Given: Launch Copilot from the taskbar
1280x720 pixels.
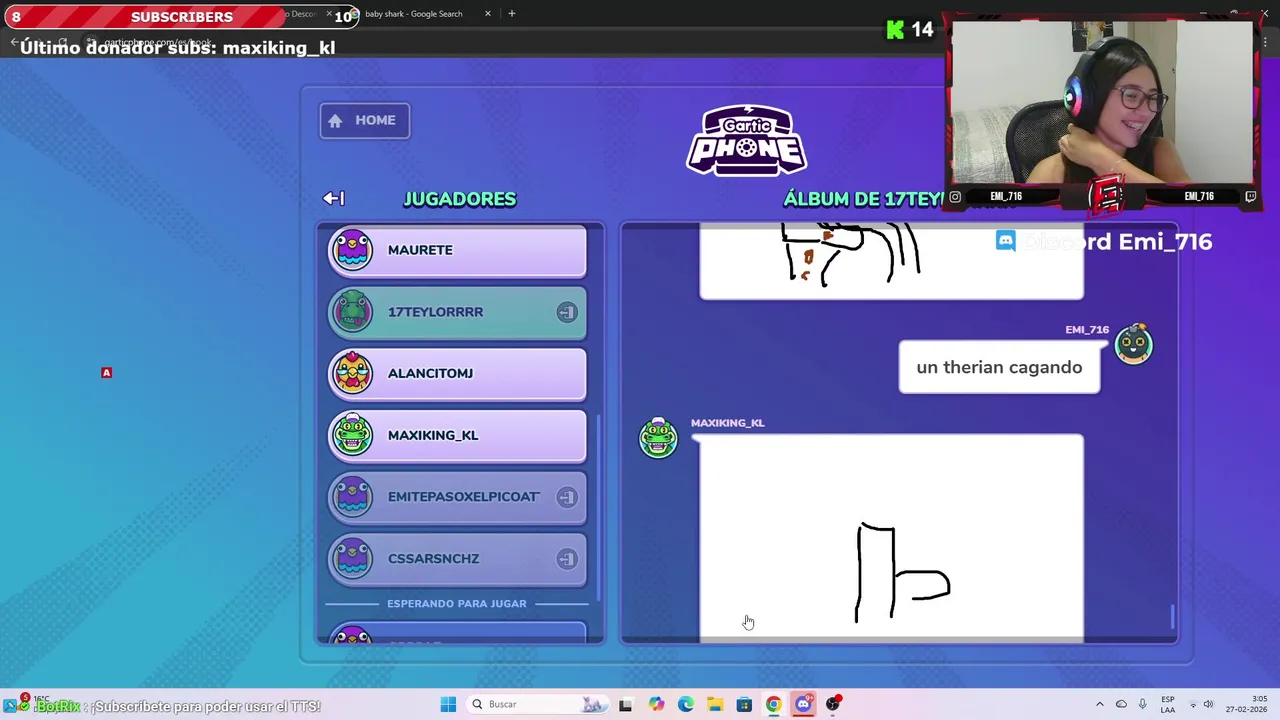Looking at the screenshot, I should (x=656, y=704).
